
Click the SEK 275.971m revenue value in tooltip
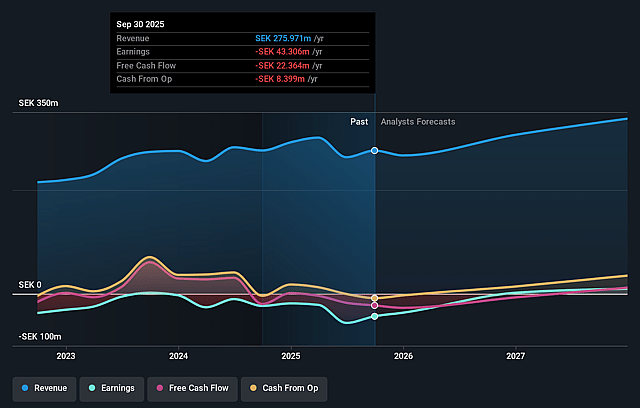click(290, 37)
